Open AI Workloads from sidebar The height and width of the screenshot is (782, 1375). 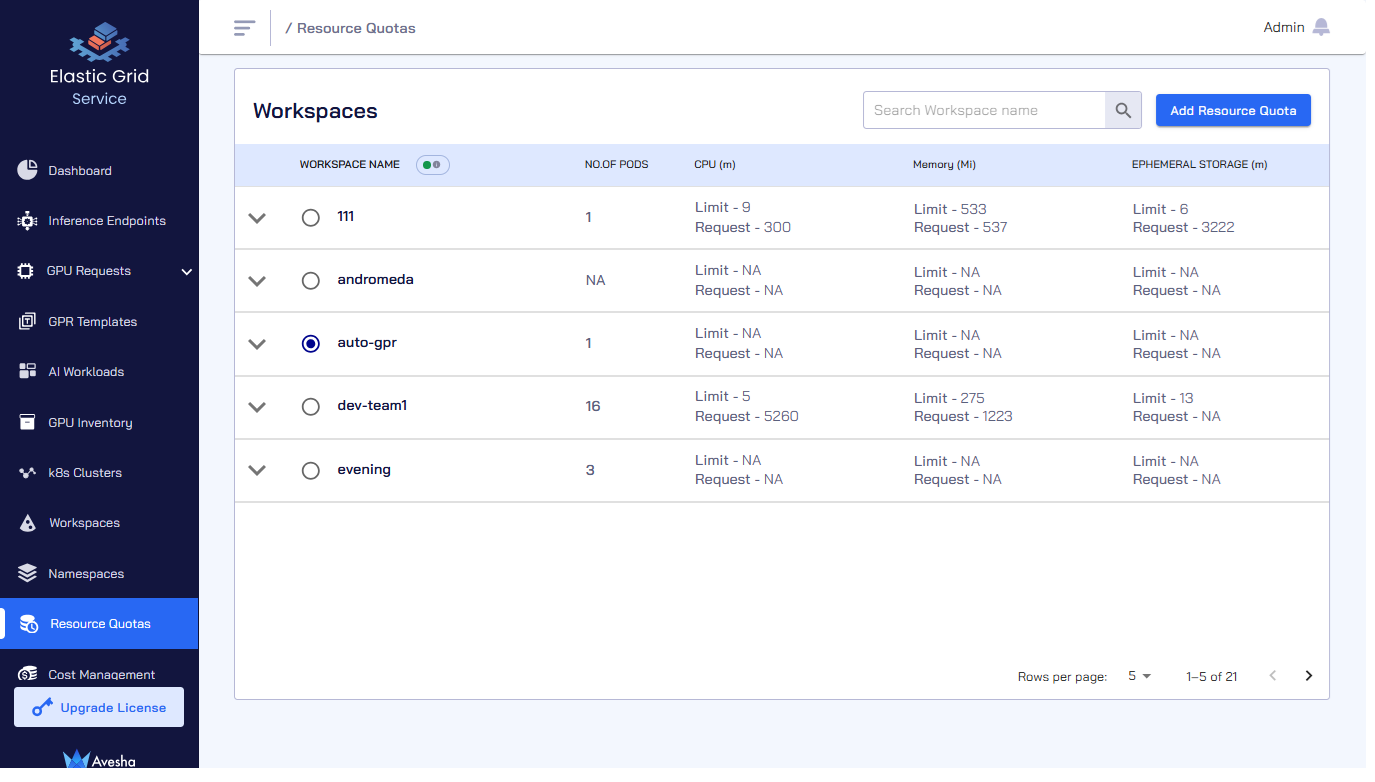tap(86, 372)
